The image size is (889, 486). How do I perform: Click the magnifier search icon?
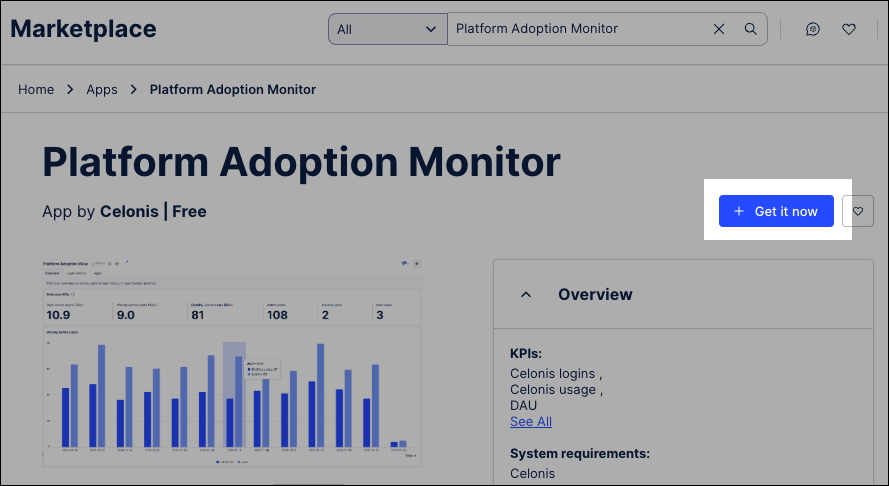coord(750,29)
